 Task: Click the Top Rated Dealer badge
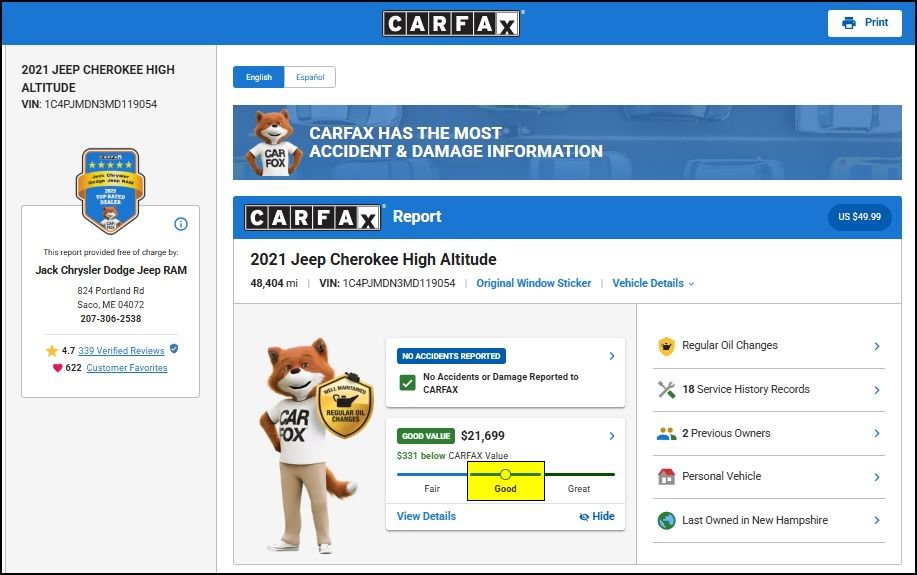[x=111, y=191]
